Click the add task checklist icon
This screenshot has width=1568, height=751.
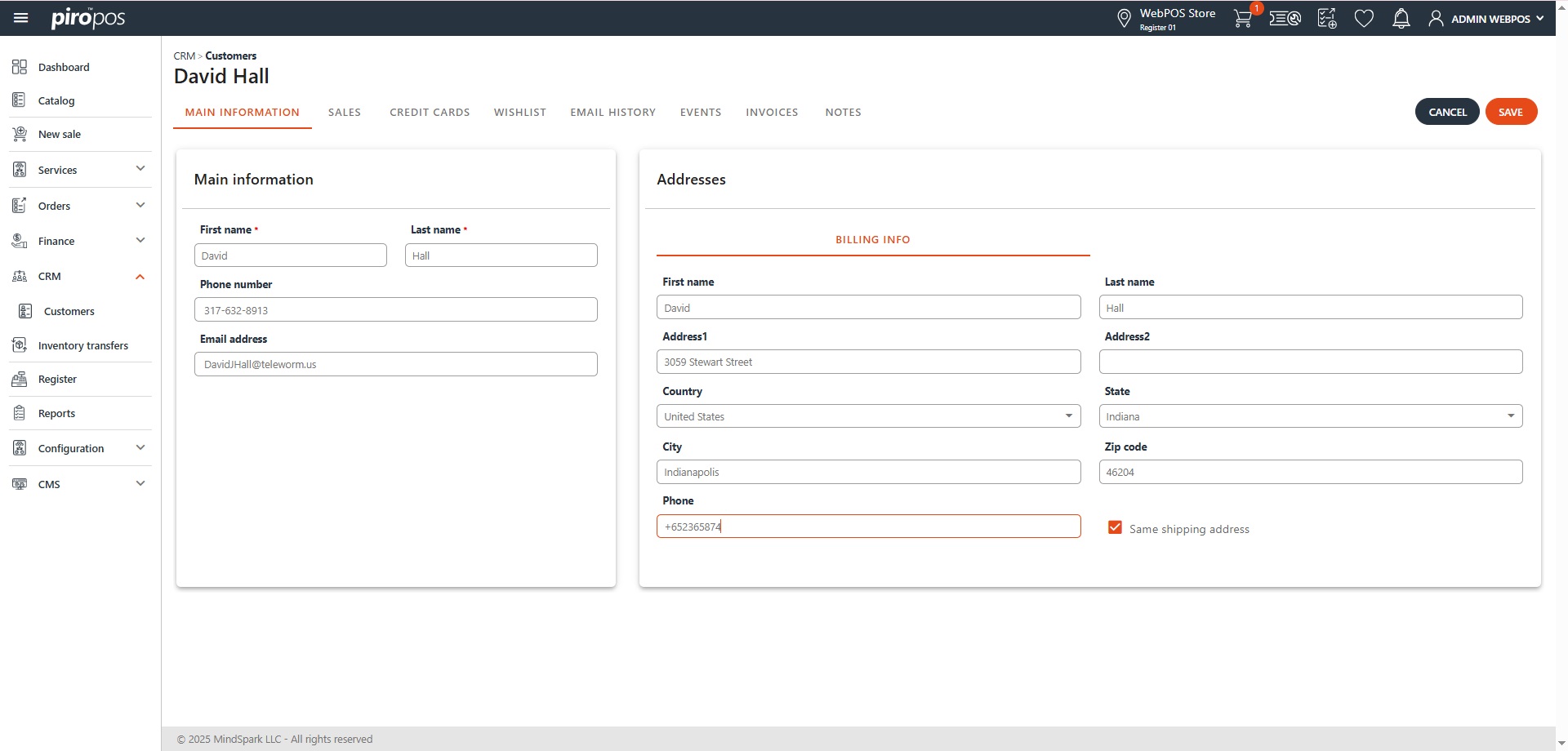coord(1327,18)
